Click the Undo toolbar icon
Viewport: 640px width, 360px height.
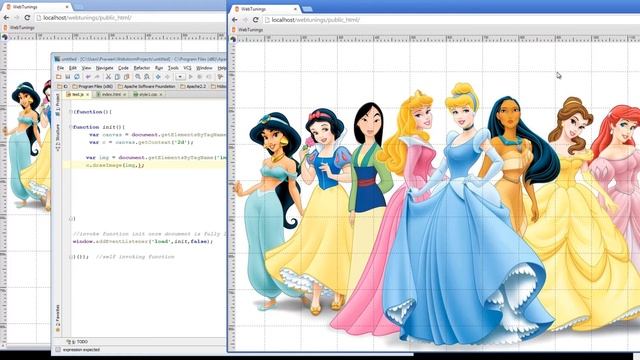point(88,77)
